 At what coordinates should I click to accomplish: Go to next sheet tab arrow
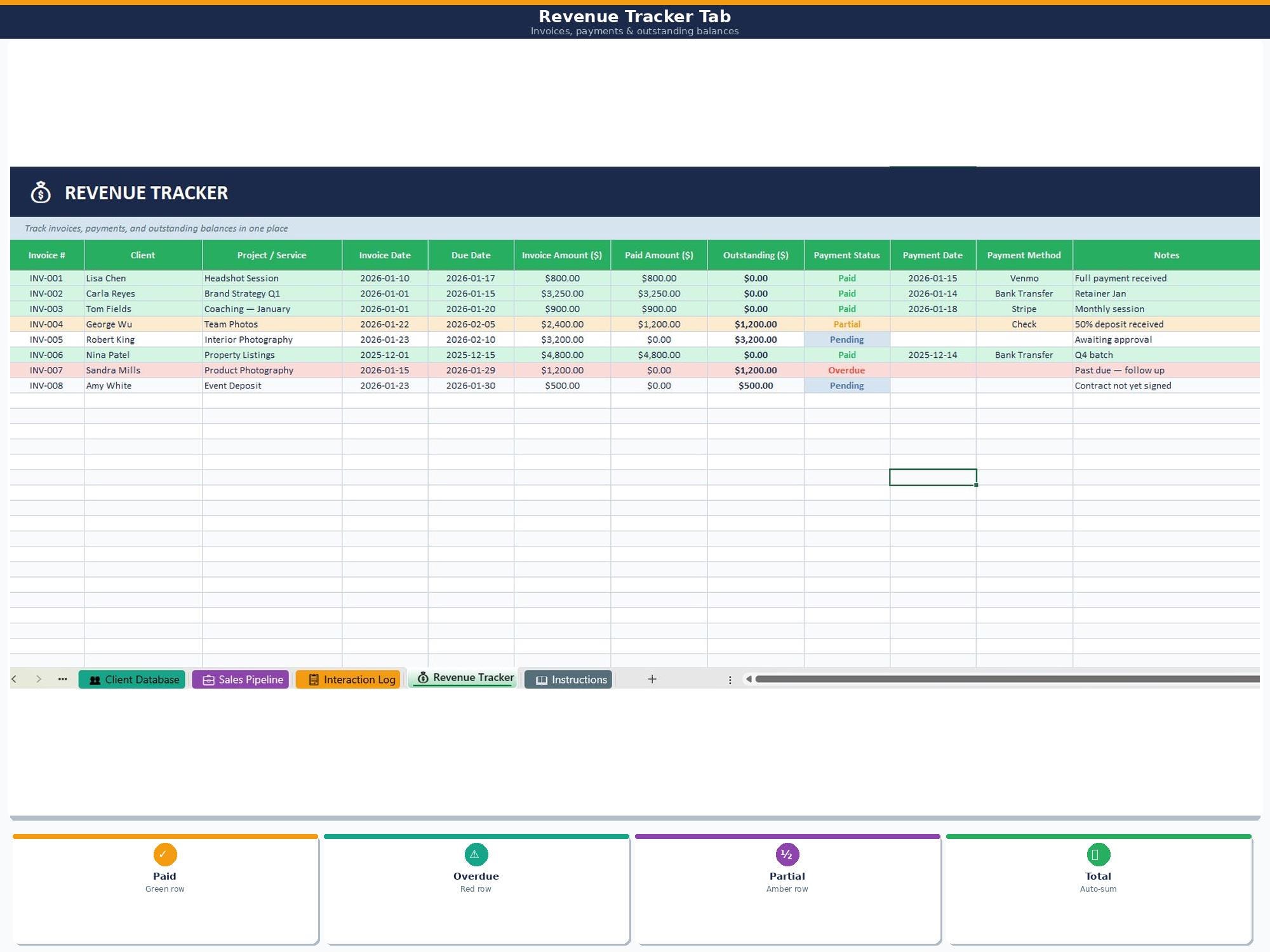(39, 679)
